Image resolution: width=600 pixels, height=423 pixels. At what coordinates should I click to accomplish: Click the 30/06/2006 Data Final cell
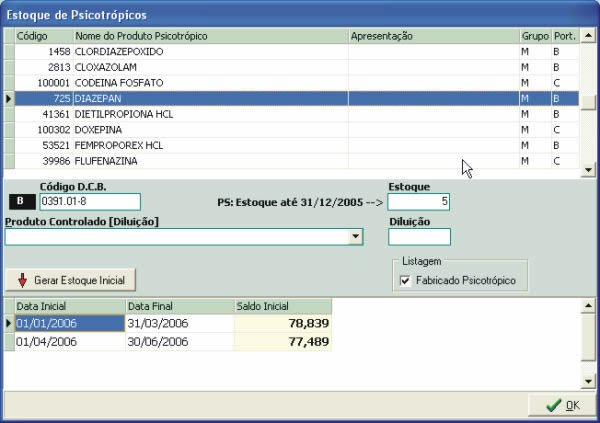179,342
